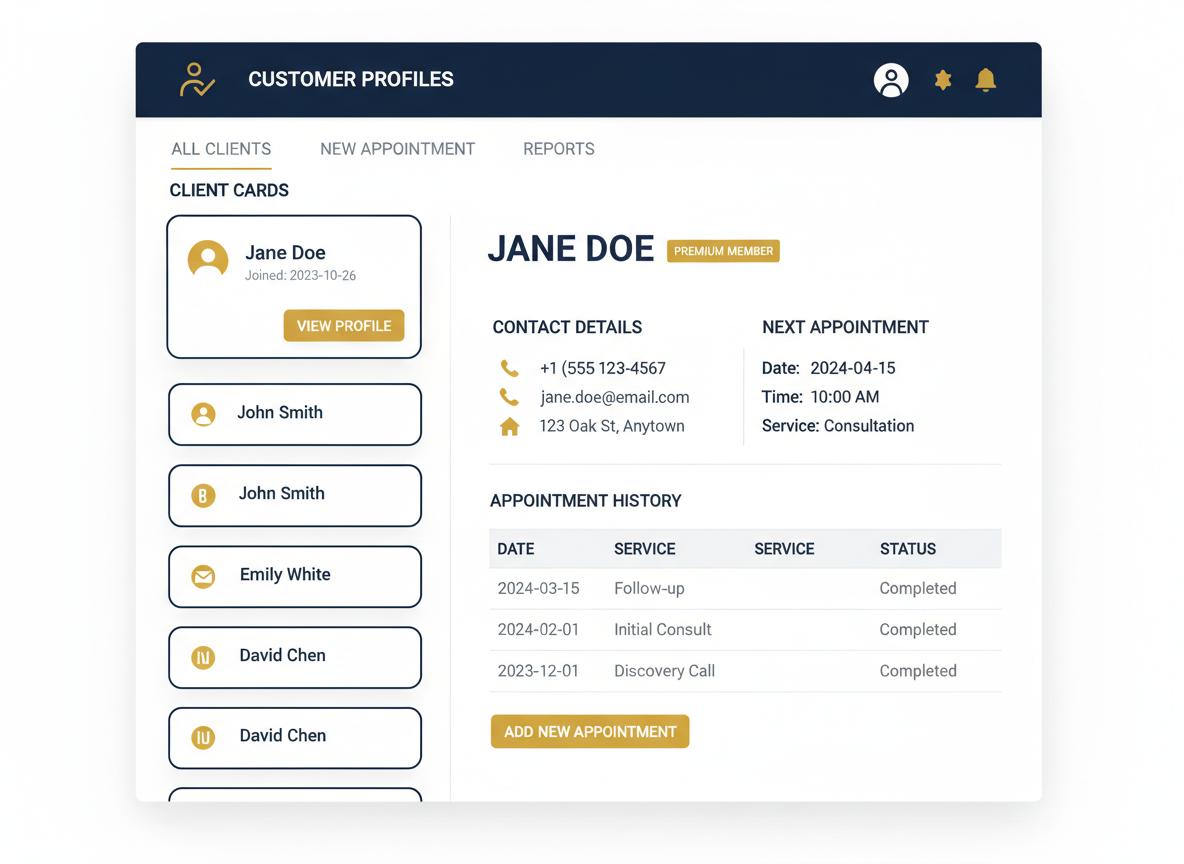This screenshot has height=864, width=1184.
Task: Click the envelope icon beside Emily White
Action: pos(203,576)
